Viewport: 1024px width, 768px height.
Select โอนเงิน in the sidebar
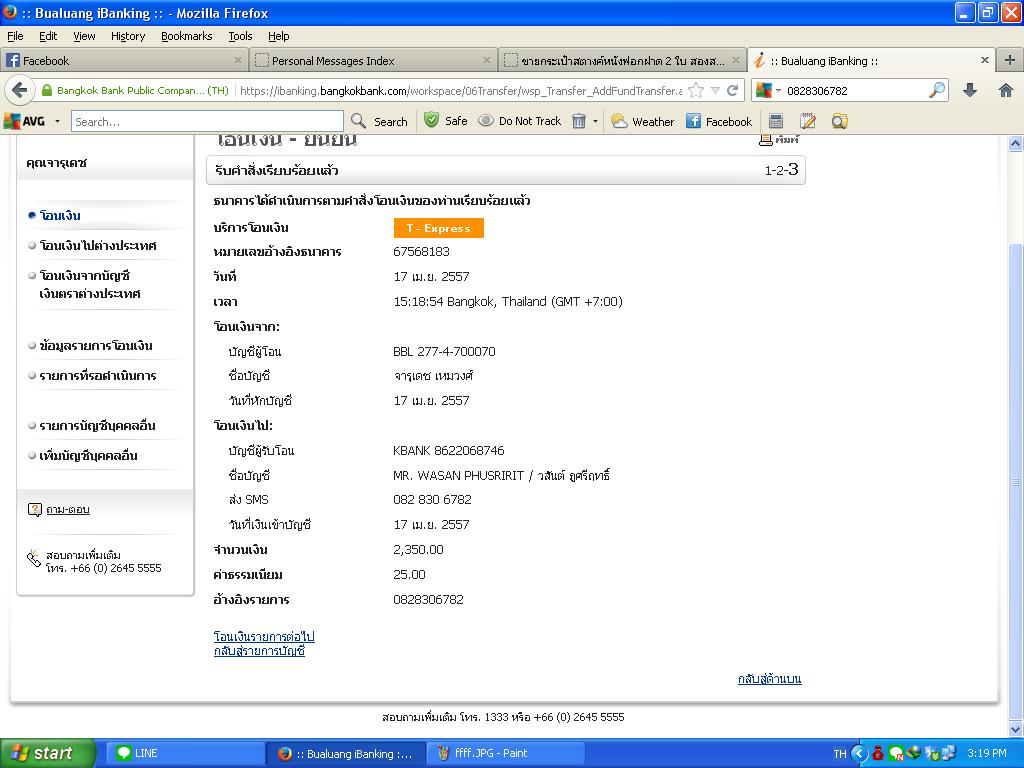point(60,216)
